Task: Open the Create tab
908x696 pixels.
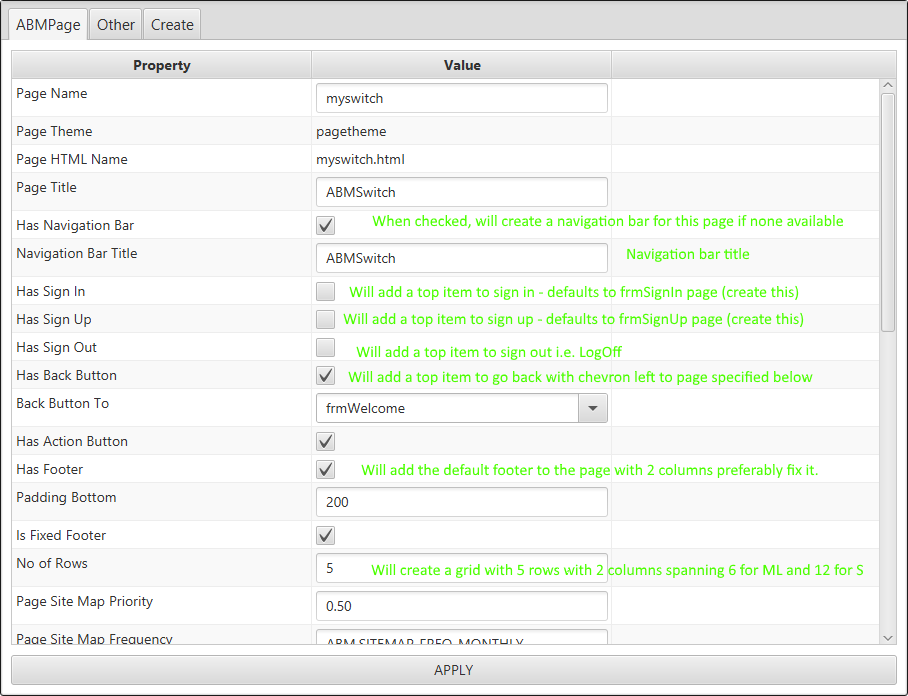Action: [172, 25]
